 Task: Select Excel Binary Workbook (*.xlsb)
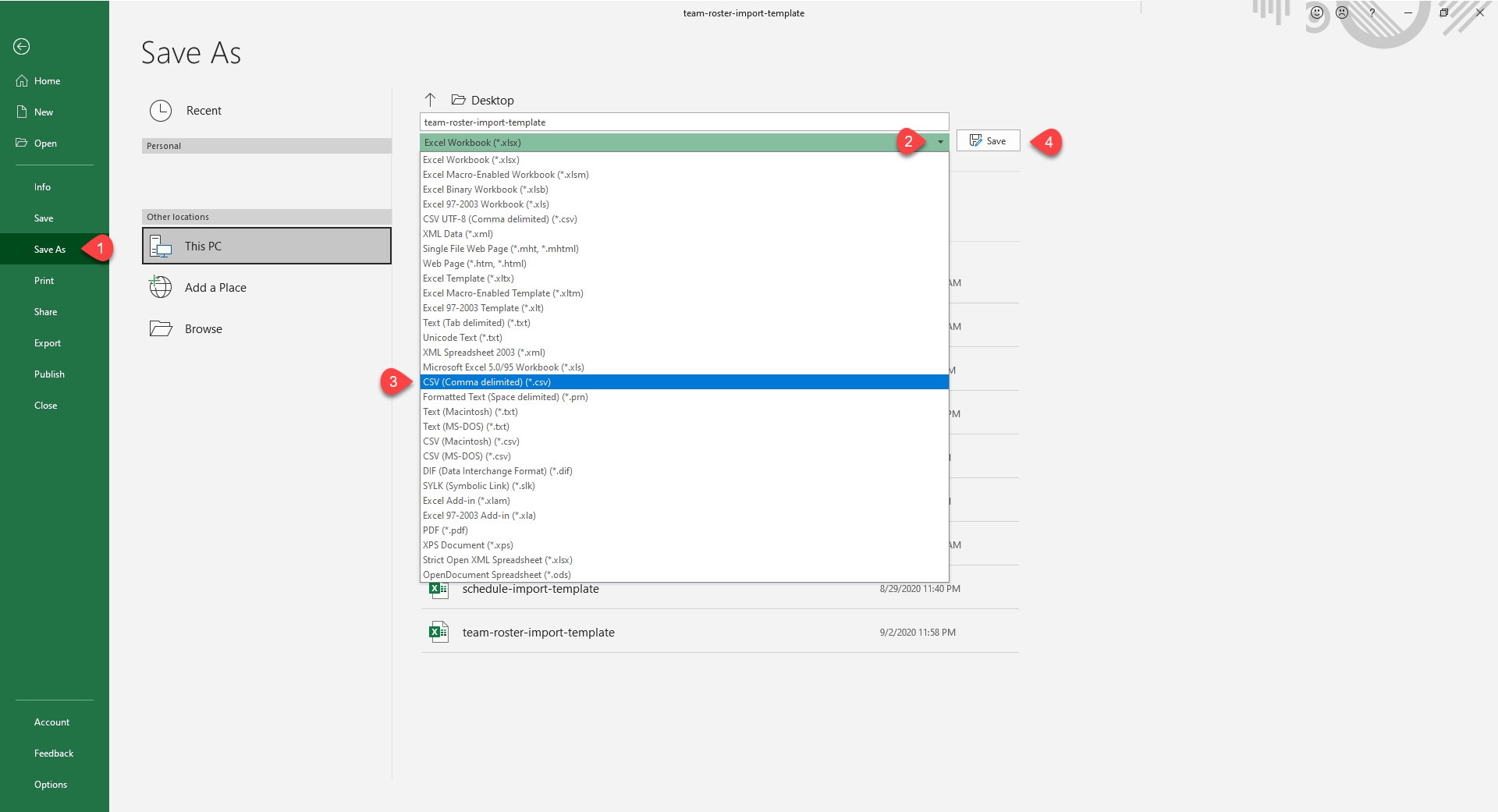coord(684,190)
